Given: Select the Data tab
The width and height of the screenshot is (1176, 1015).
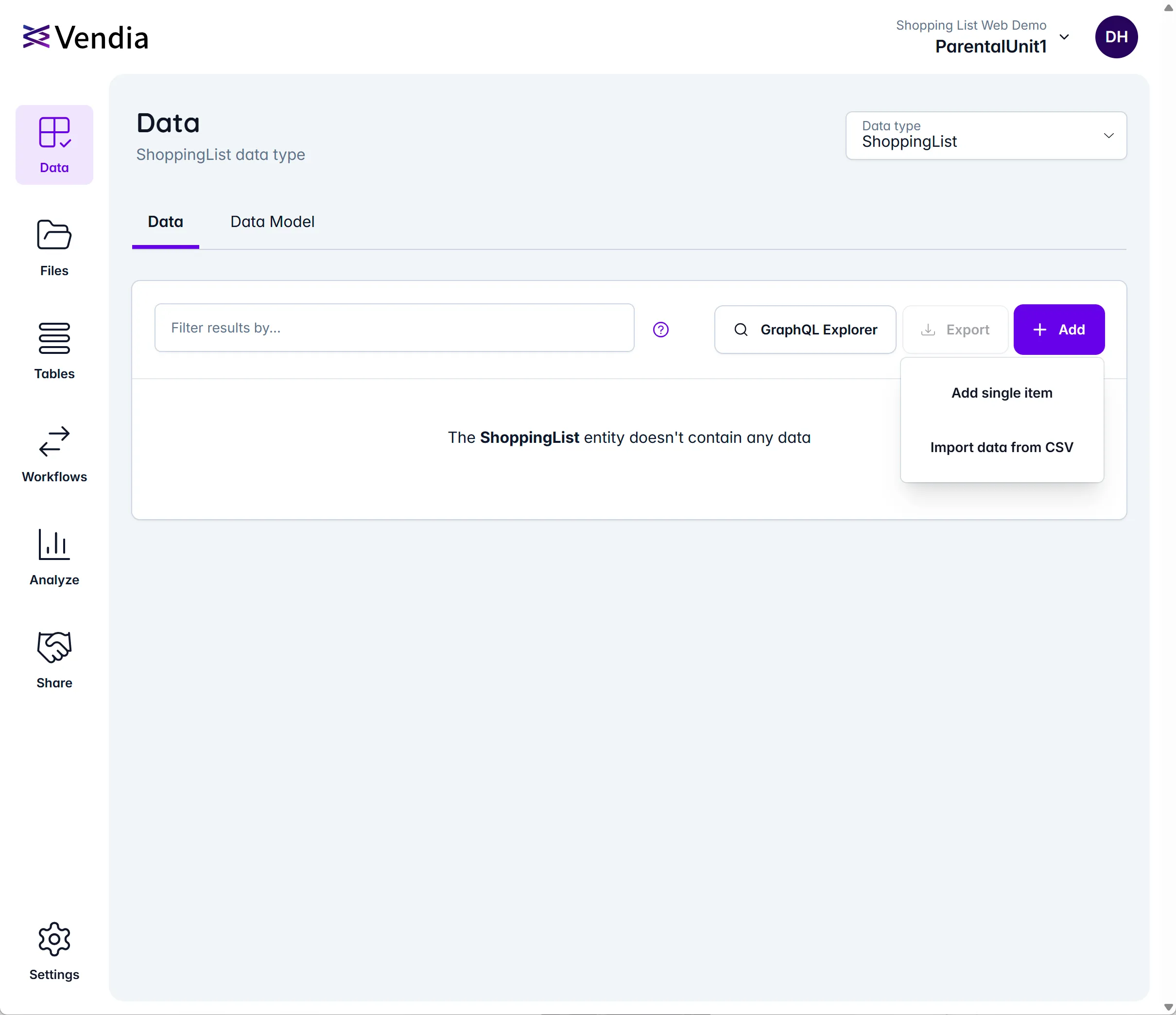Looking at the screenshot, I should click(166, 221).
